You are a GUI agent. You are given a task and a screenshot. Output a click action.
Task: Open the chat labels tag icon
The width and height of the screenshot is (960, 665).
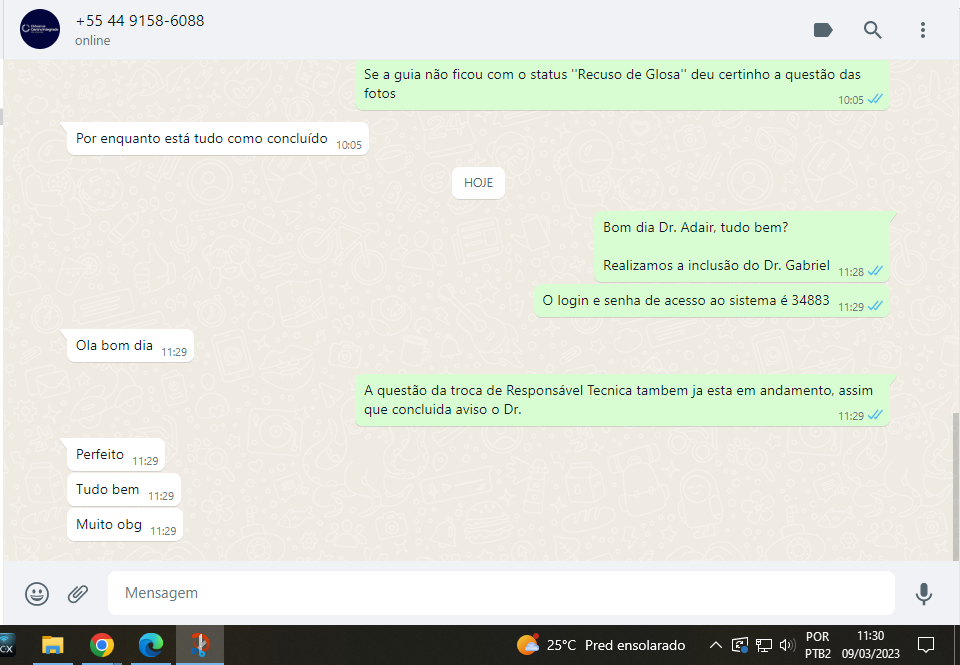tap(823, 29)
